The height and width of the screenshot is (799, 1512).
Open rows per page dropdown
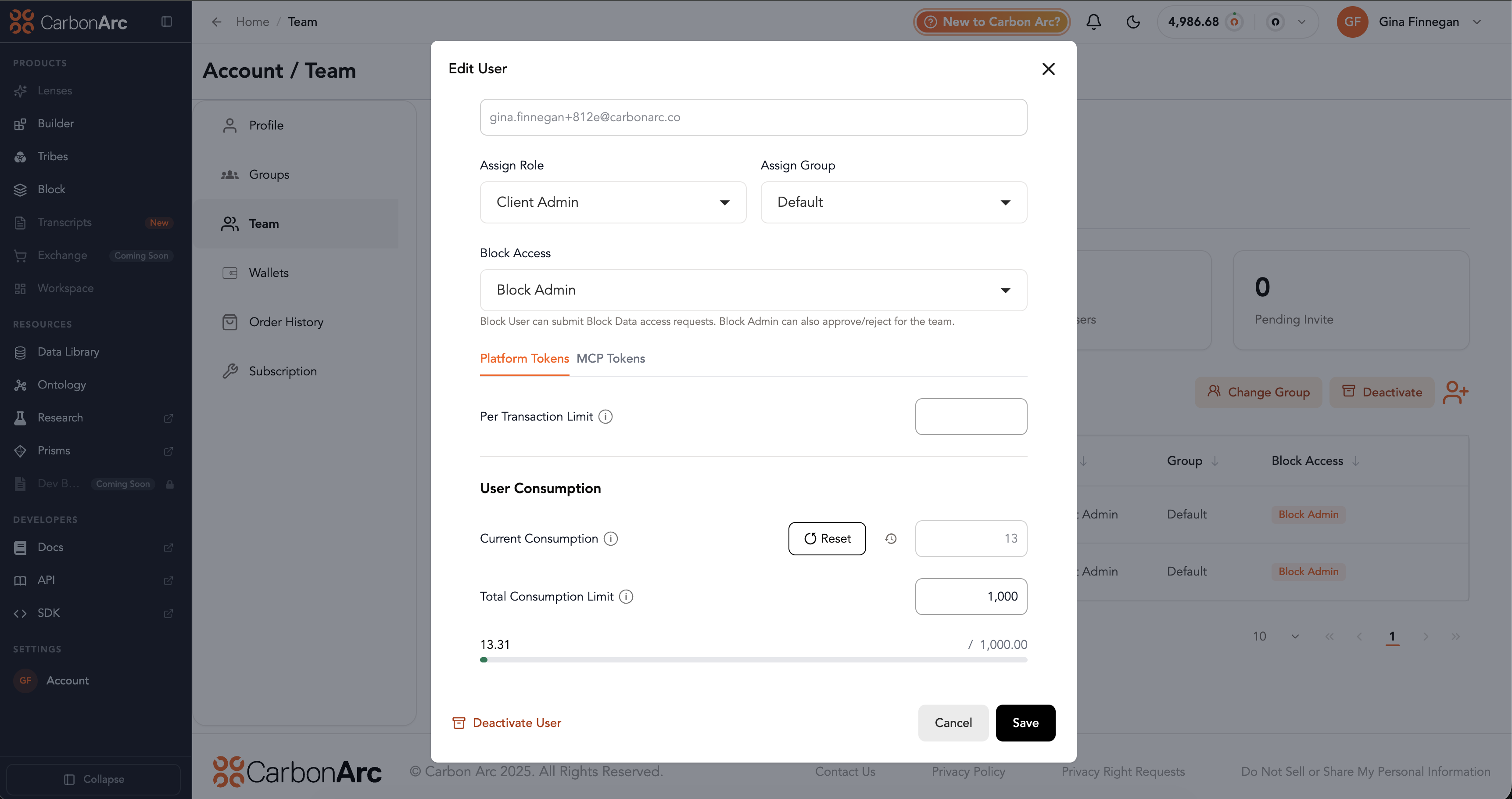coord(1276,637)
